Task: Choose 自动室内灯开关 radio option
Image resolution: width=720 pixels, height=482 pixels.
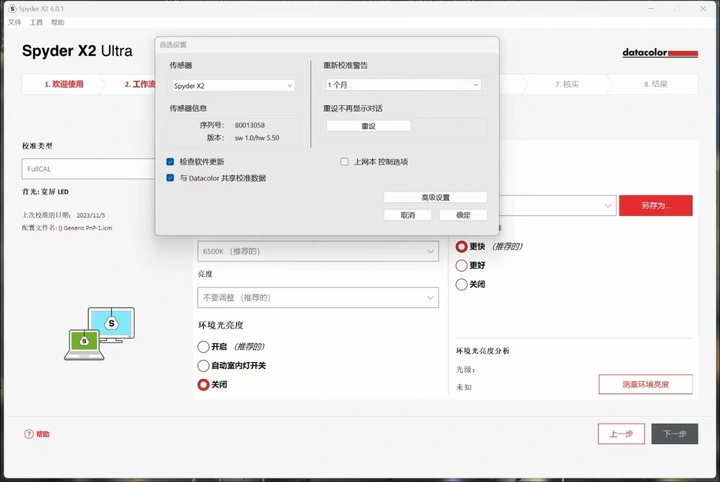Action: [204, 365]
